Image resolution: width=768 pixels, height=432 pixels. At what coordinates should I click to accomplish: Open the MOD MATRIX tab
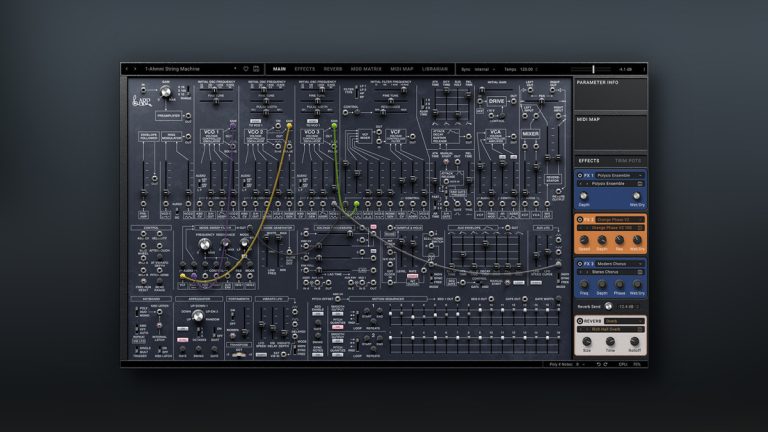366,69
